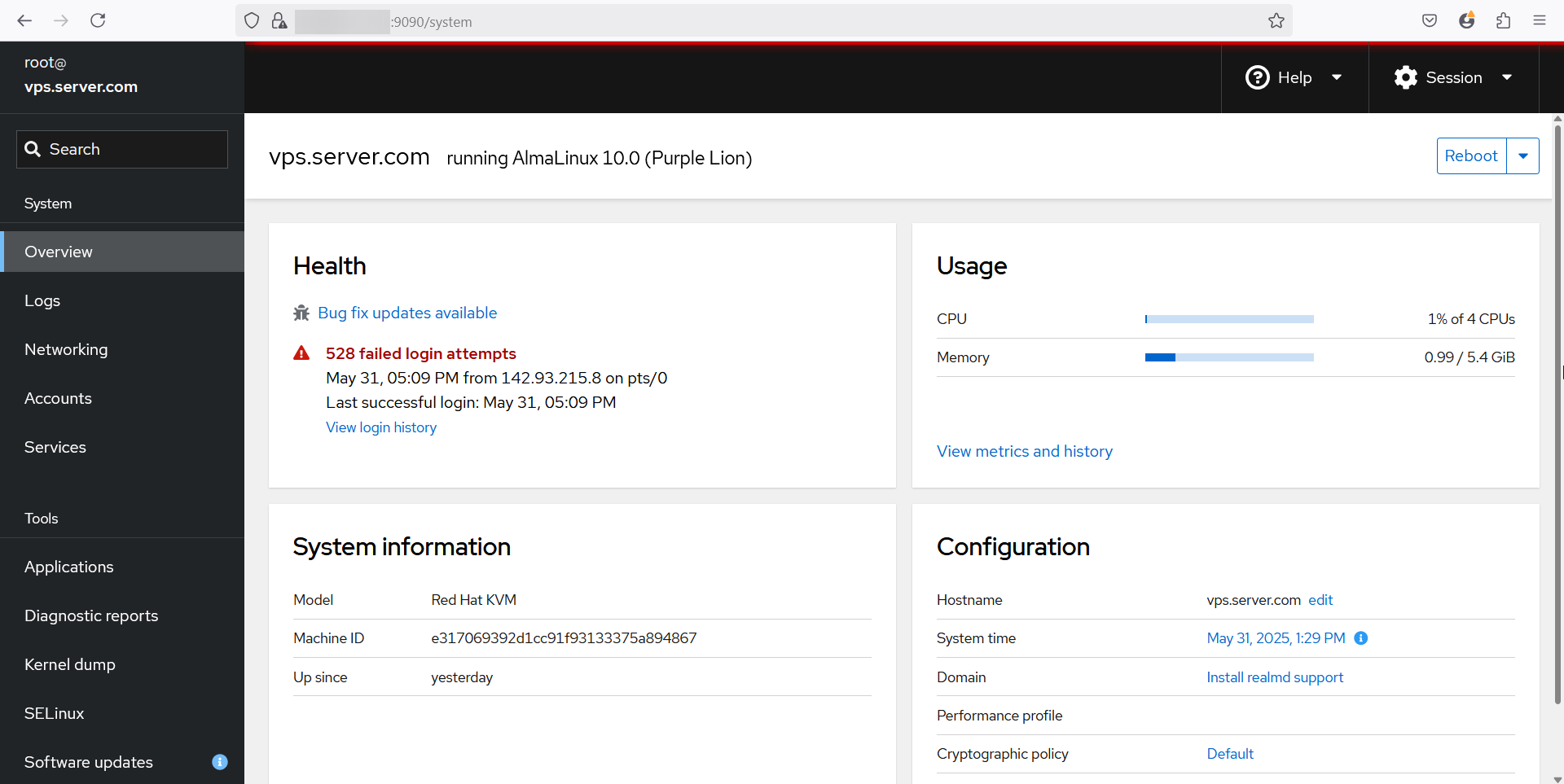This screenshot has height=784, width=1564.
Task: Click the Default cryptographic policy link
Action: (x=1230, y=754)
